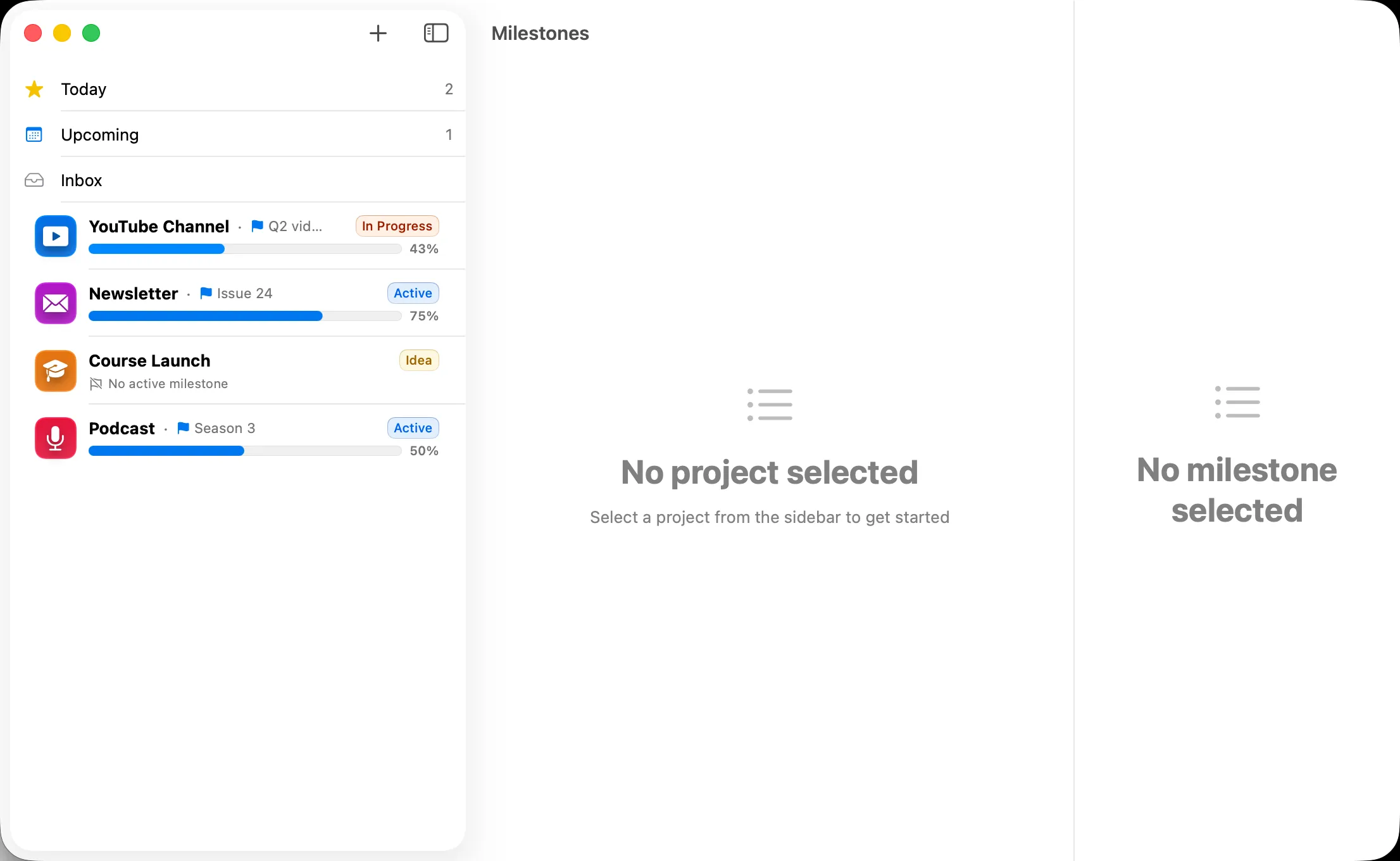Click the list icon above No milestone selected
Image resolution: width=1400 pixels, height=861 pixels.
[1237, 402]
